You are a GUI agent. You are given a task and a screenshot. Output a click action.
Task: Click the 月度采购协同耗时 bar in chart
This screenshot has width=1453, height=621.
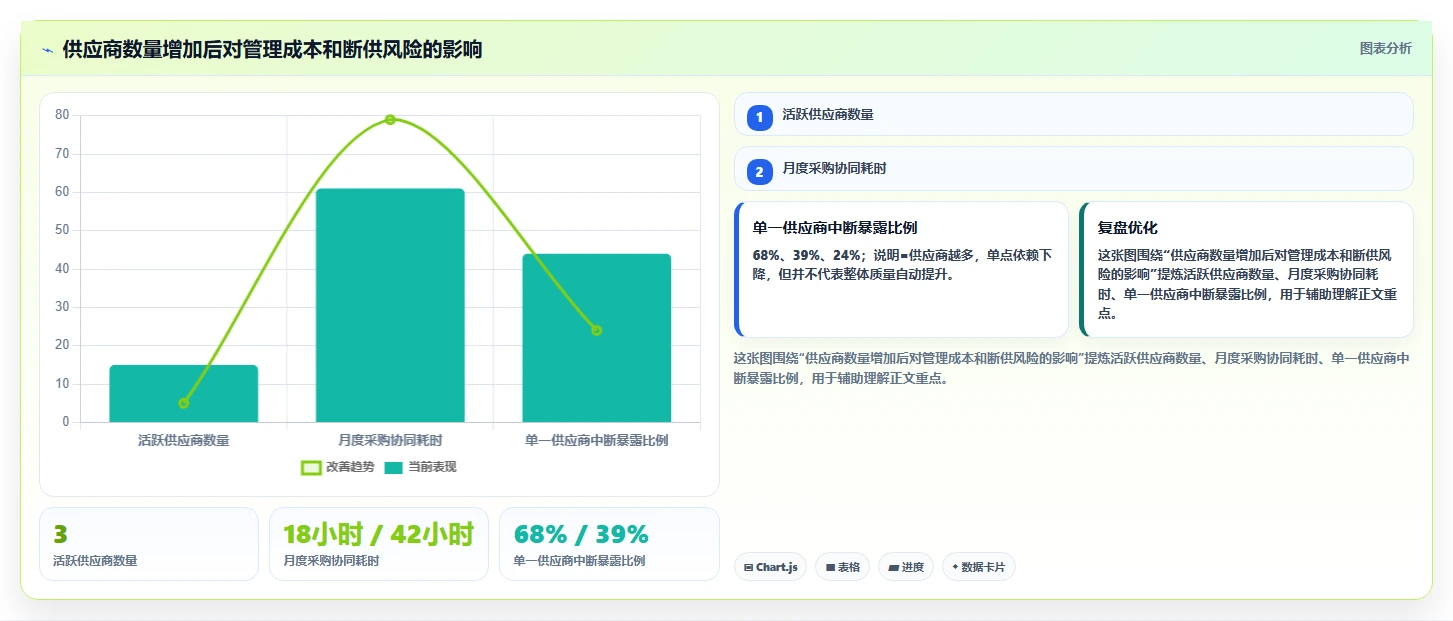click(390, 305)
